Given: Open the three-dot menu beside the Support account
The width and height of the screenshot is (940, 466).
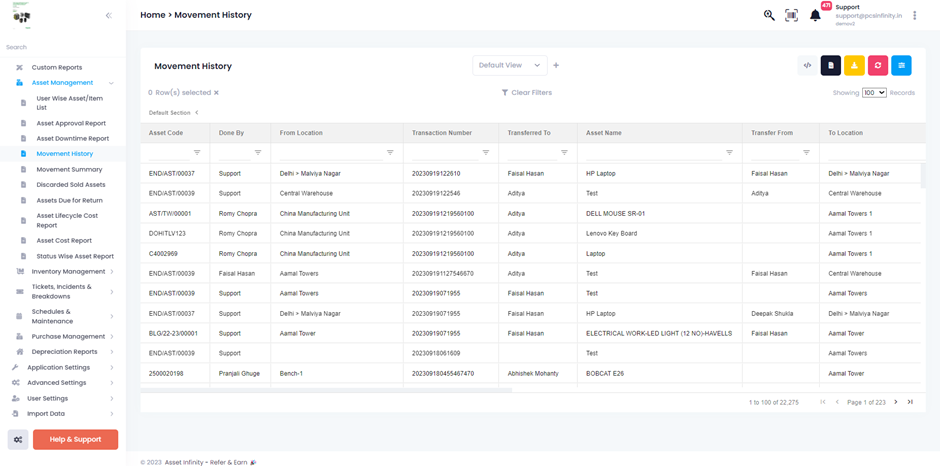Looking at the screenshot, I should (914, 16).
